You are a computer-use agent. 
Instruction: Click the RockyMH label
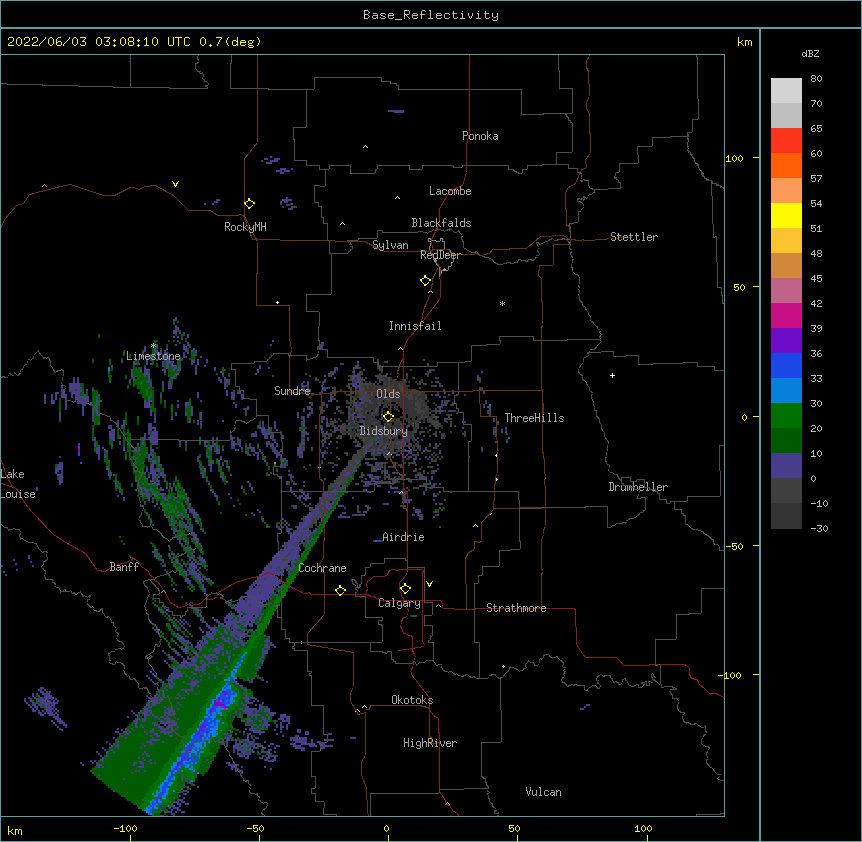(245, 227)
